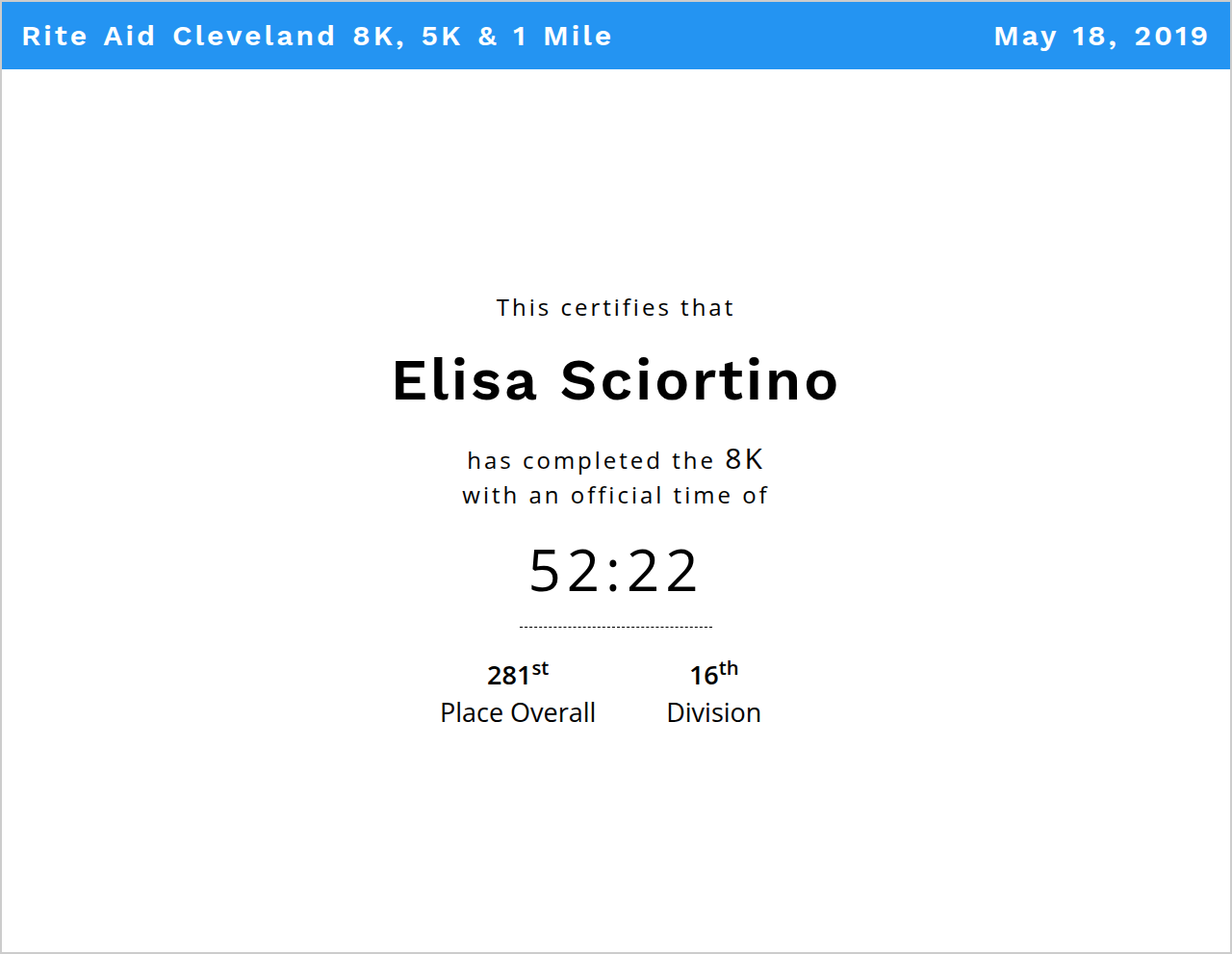Click the "Division" label

pyautogui.click(x=713, y=713)
